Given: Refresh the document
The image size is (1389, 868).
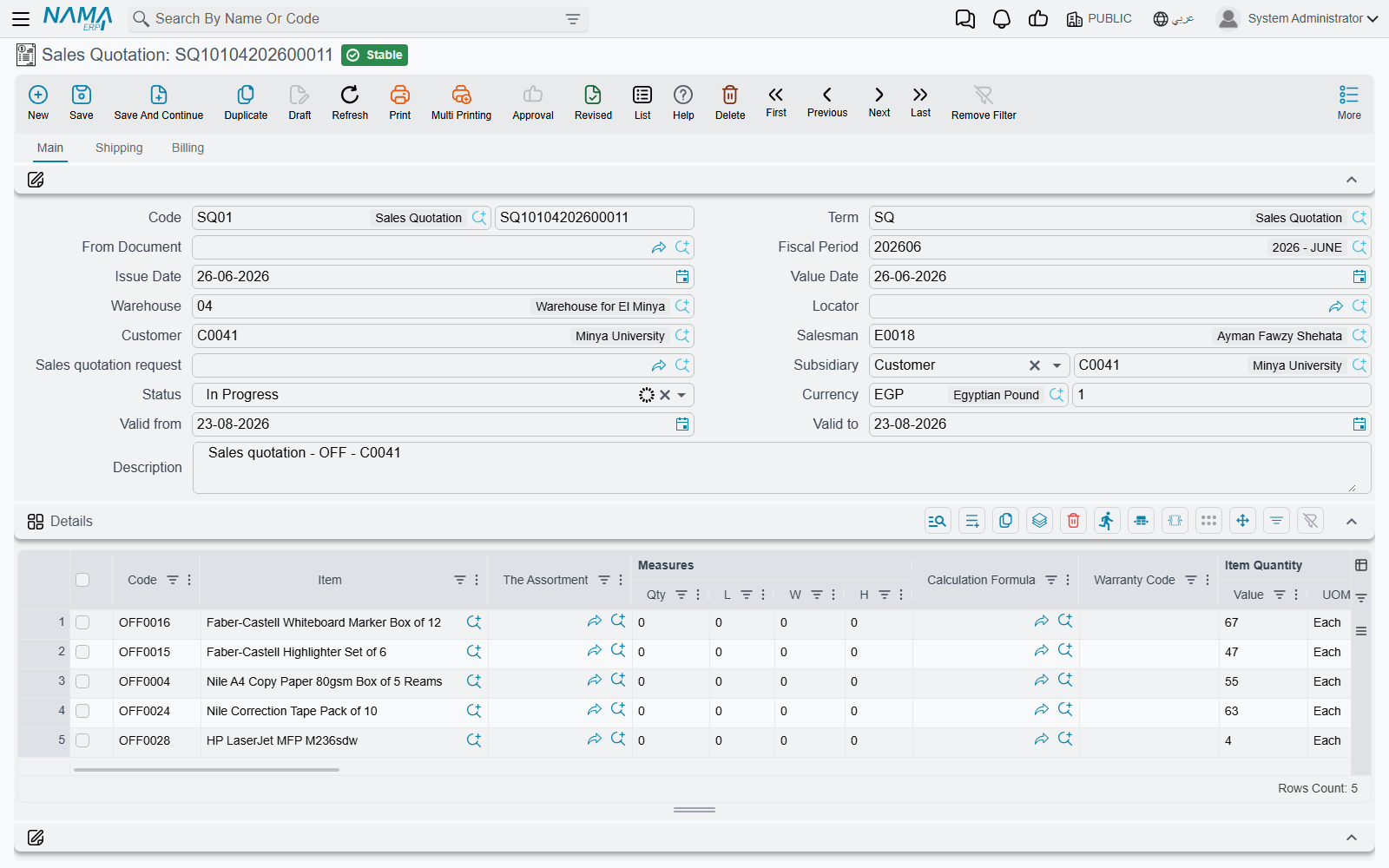Looking at the screenshot, I should [350, 102].
